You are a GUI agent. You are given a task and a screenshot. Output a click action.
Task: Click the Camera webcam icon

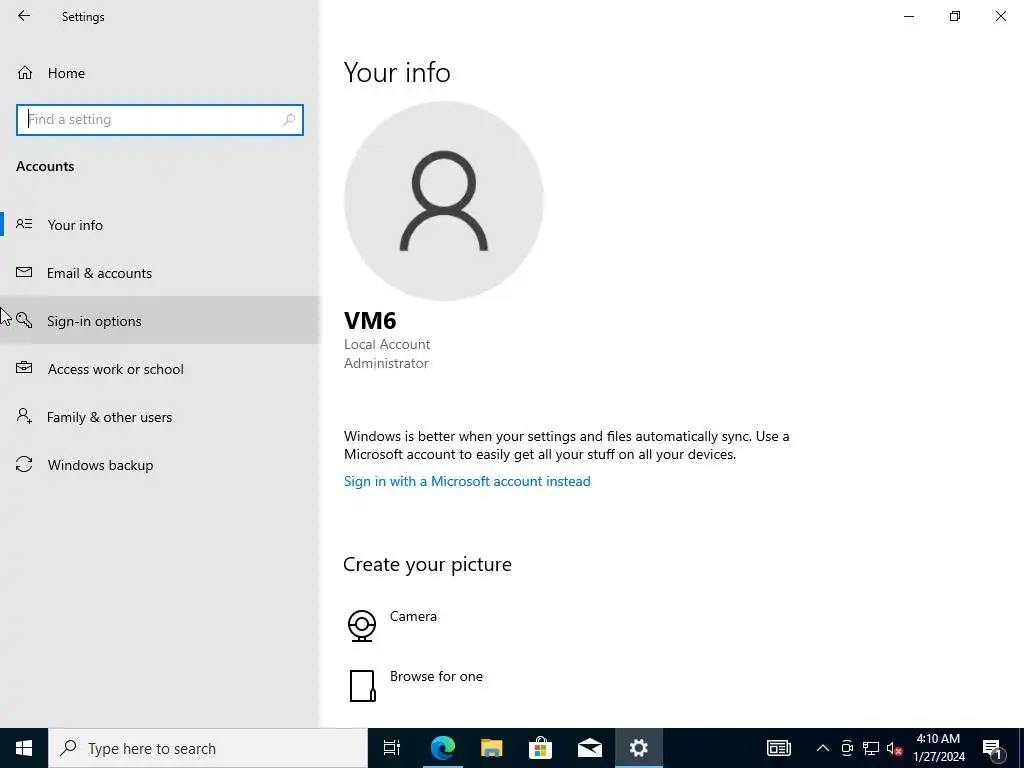(x=362, y=626)
